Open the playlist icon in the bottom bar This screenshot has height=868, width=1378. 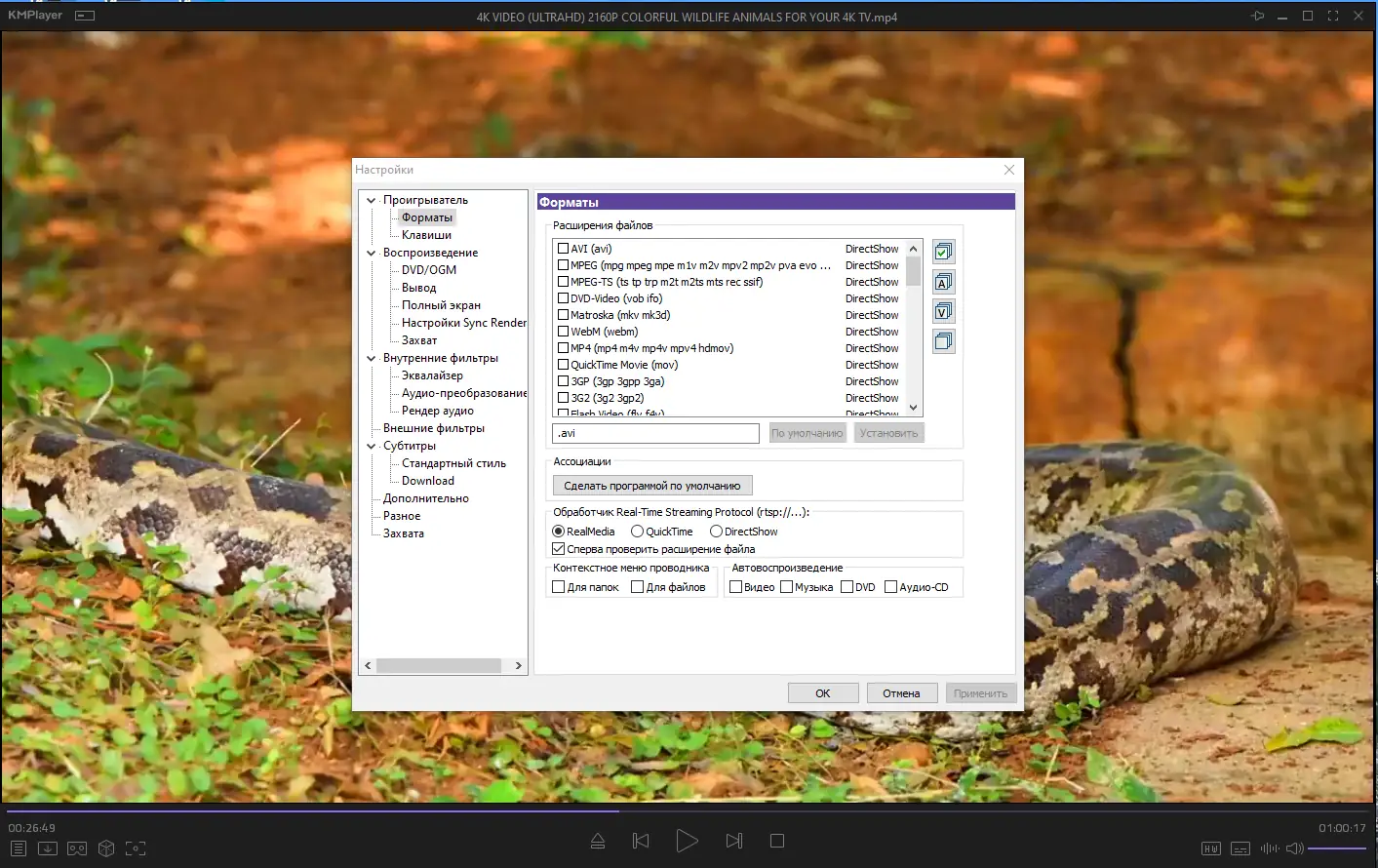click(18, 848)
